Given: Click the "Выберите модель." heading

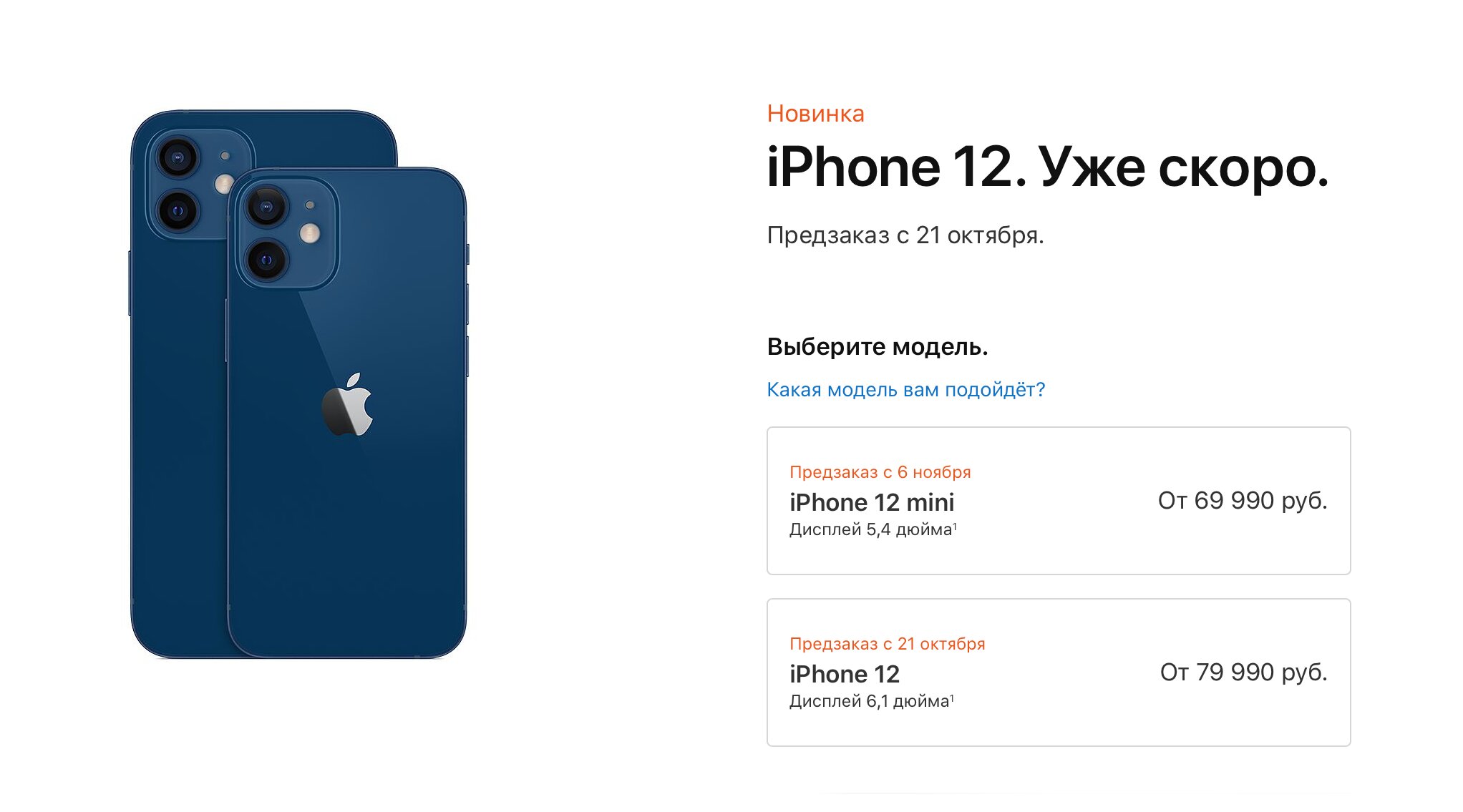Looking at the screenshot, I should click(x=878, y=347).
